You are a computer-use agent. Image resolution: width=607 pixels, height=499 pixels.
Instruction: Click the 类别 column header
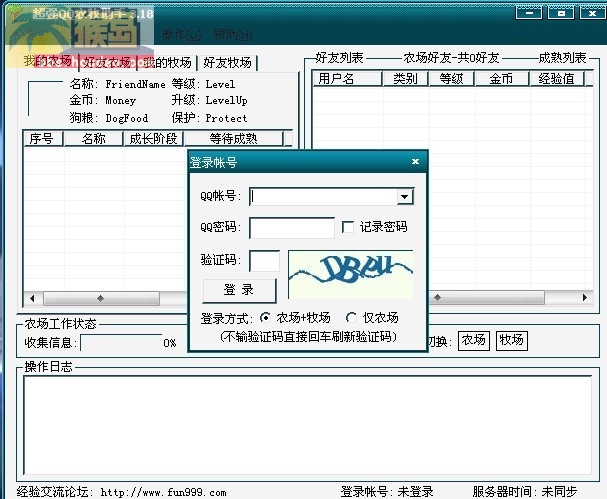tap(405, 79)
